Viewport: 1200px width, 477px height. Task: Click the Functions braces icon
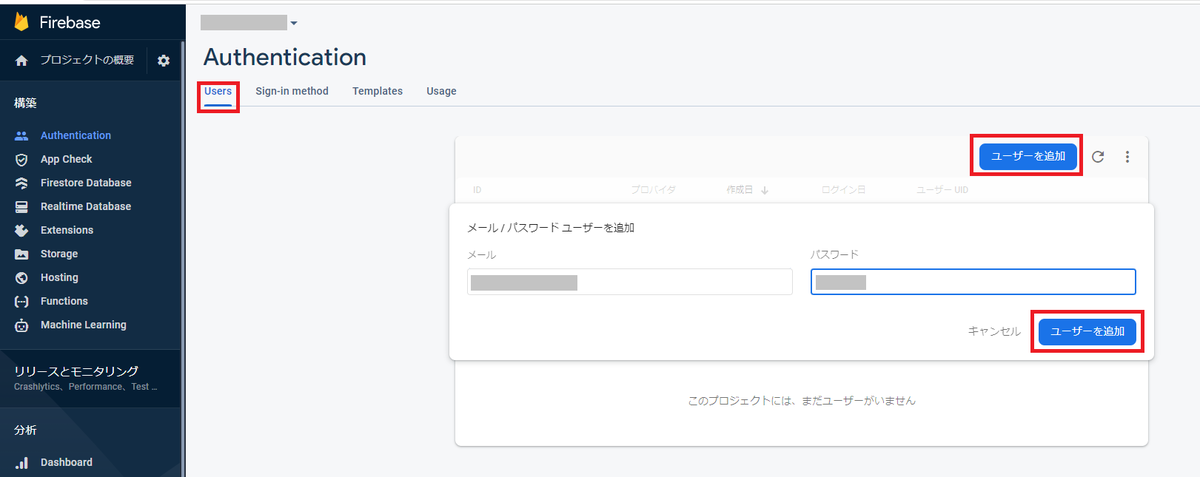pyautogui.click(x=21, y=301)
